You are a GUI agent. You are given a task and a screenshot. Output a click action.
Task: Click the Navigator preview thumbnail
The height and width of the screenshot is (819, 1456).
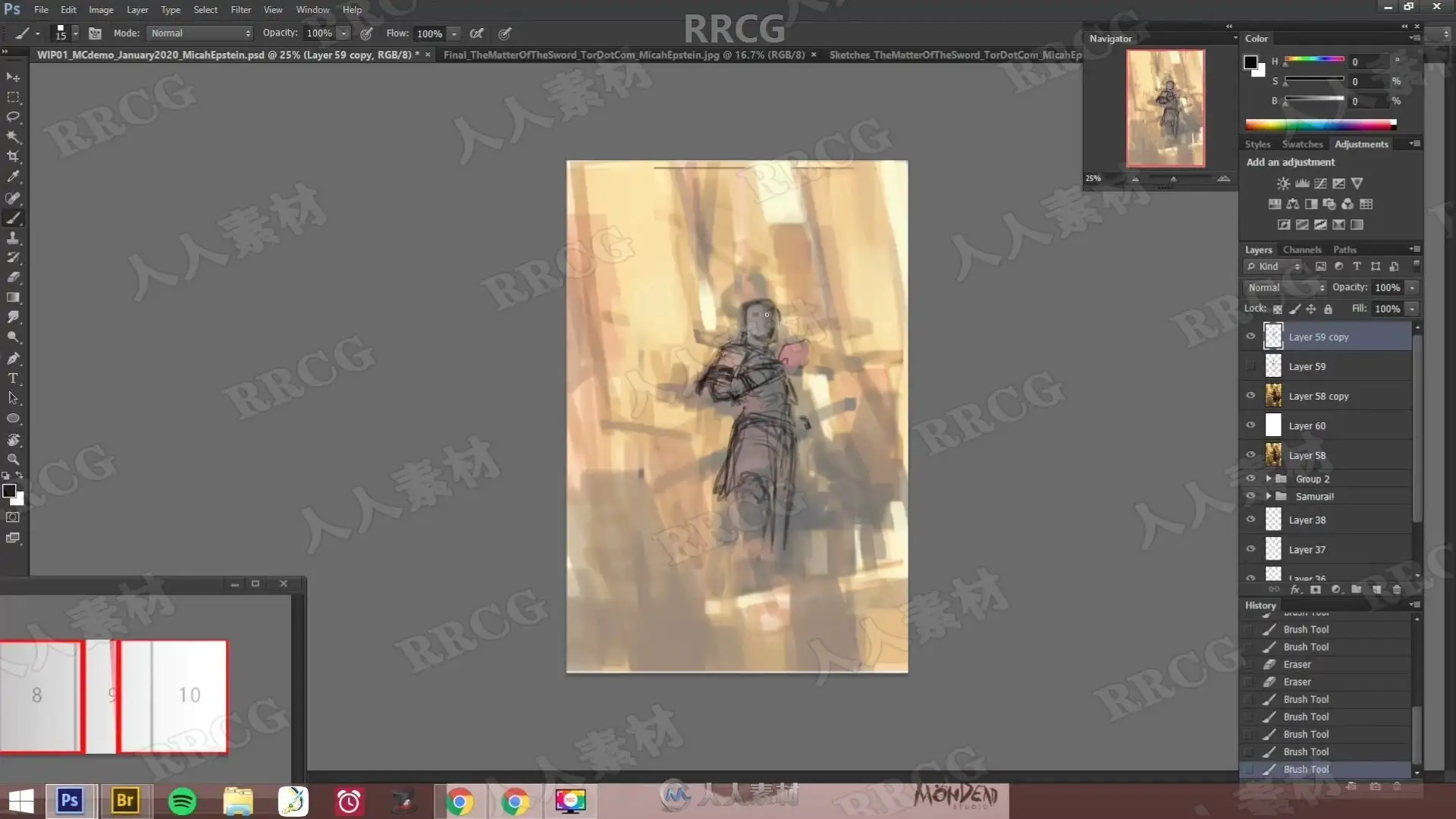click(1165, 108)
